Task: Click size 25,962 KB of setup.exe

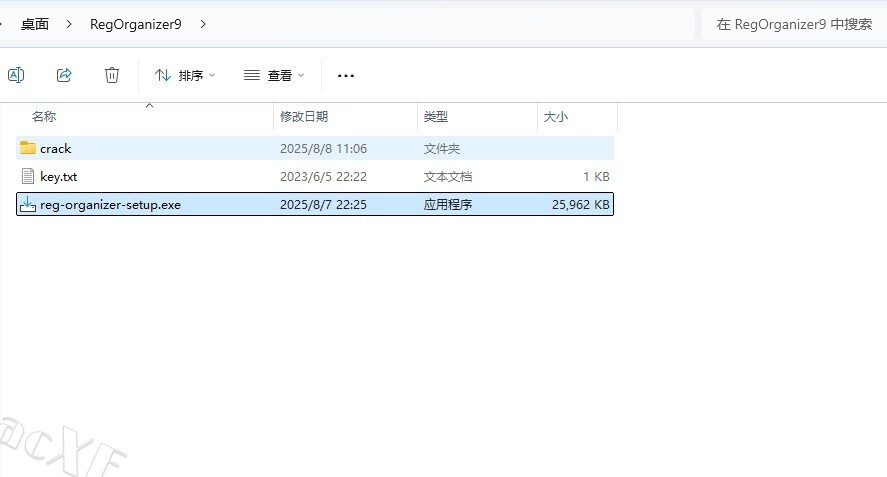Action: click(x=581, y=205)
